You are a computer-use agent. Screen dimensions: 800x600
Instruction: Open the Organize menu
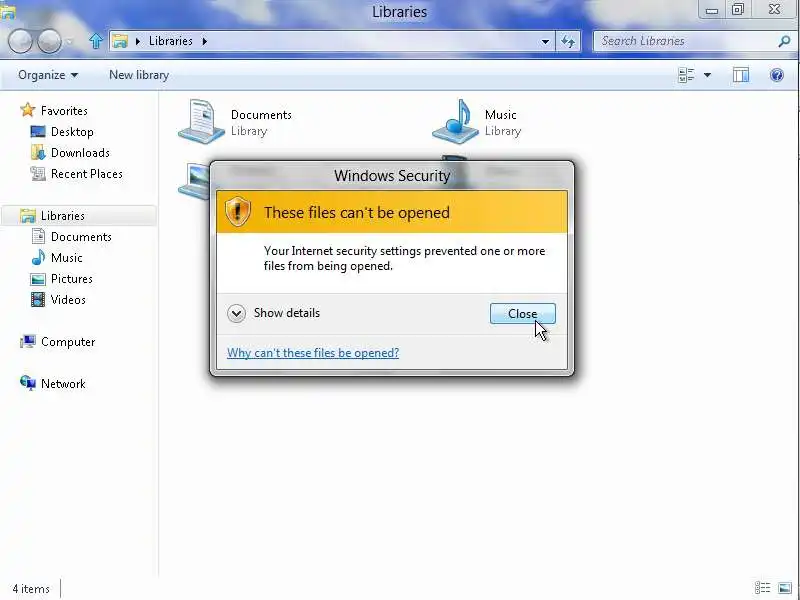(x=48, y=75)
